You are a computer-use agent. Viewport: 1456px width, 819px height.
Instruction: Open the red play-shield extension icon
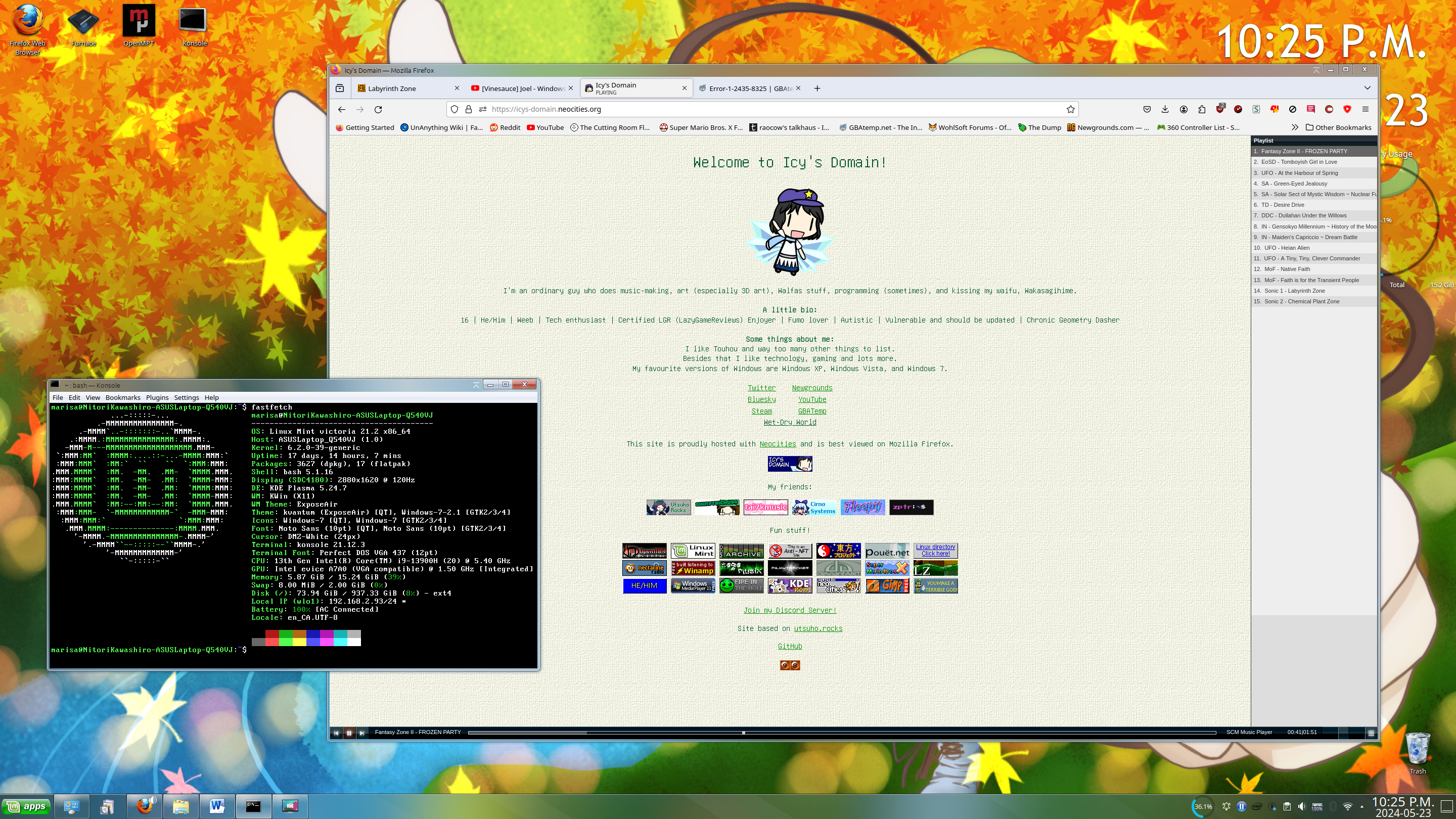pyautogui.click(x=1347, y=109)
